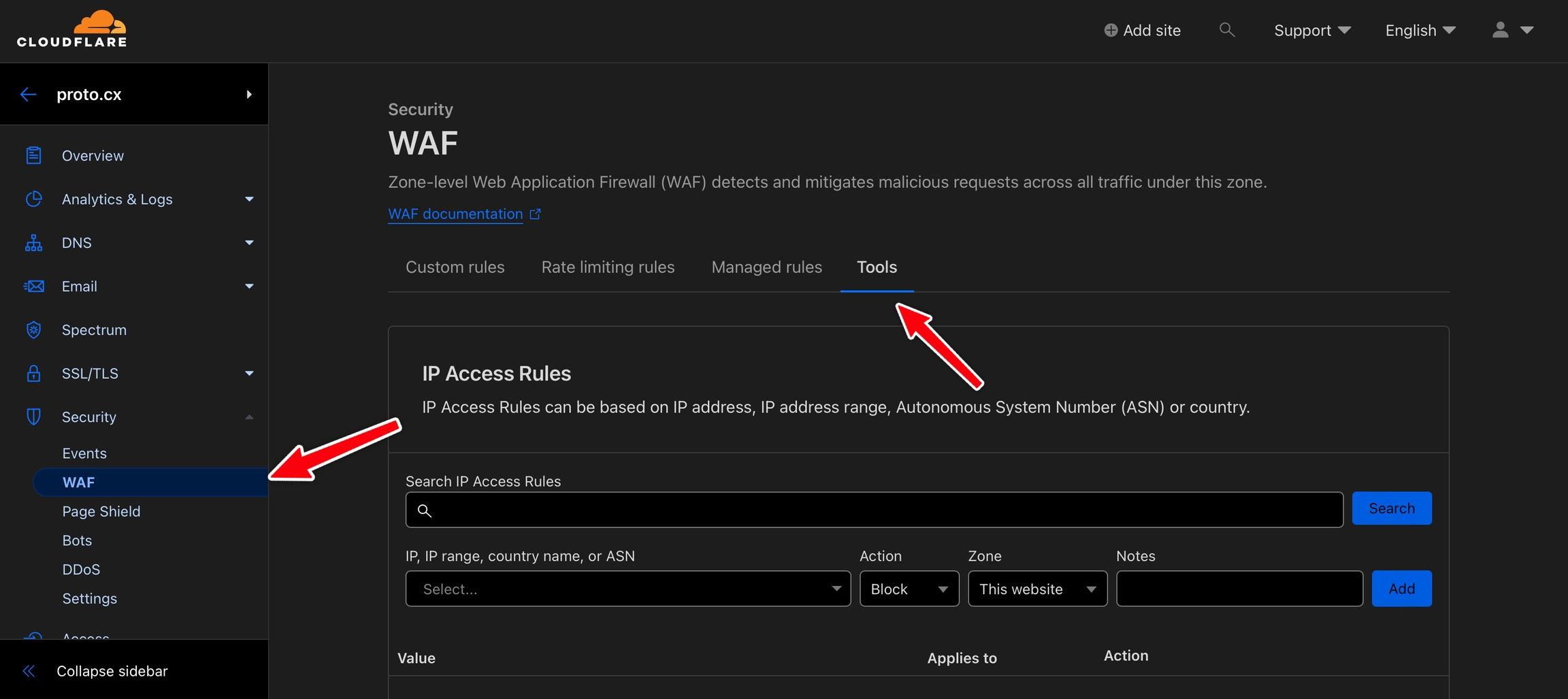Screen dimensions: 1568x699
Task: Collapse the Security sidebar section
Action: (249, 417)
